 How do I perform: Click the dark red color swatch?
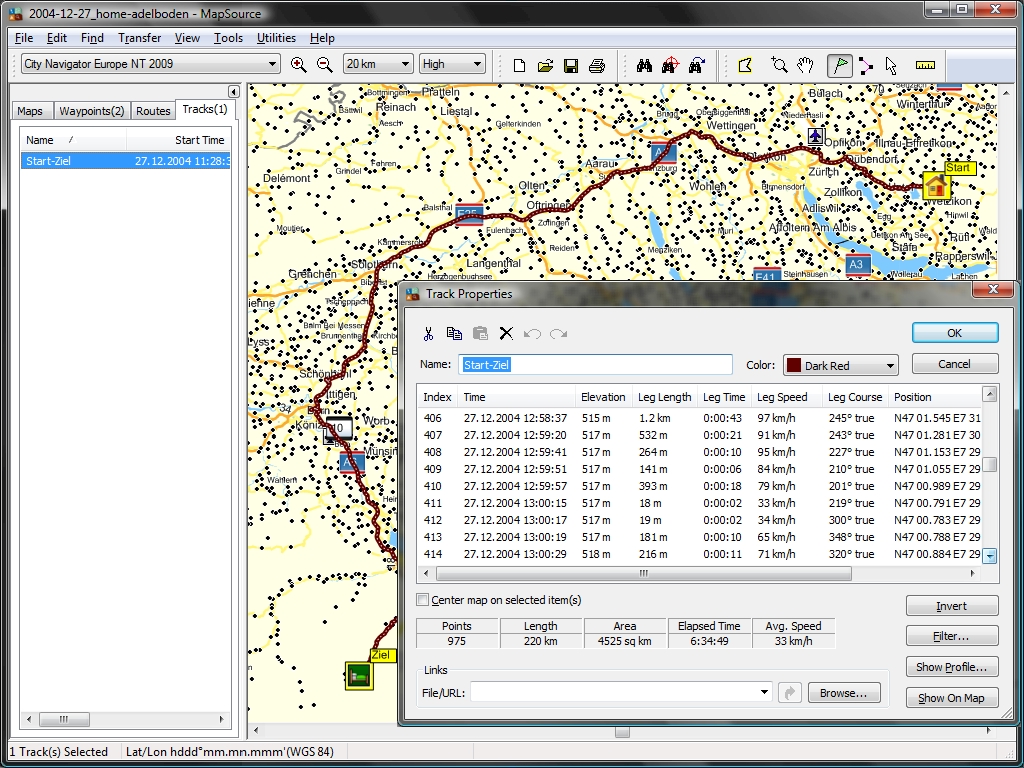coord(793,365)
